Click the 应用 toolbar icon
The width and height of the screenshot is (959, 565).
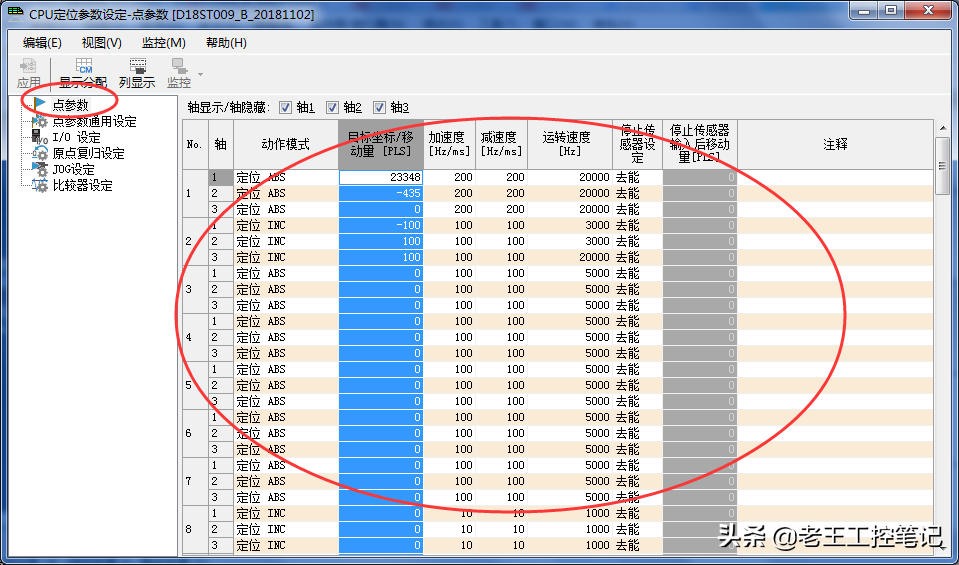[x=29, y=73]
